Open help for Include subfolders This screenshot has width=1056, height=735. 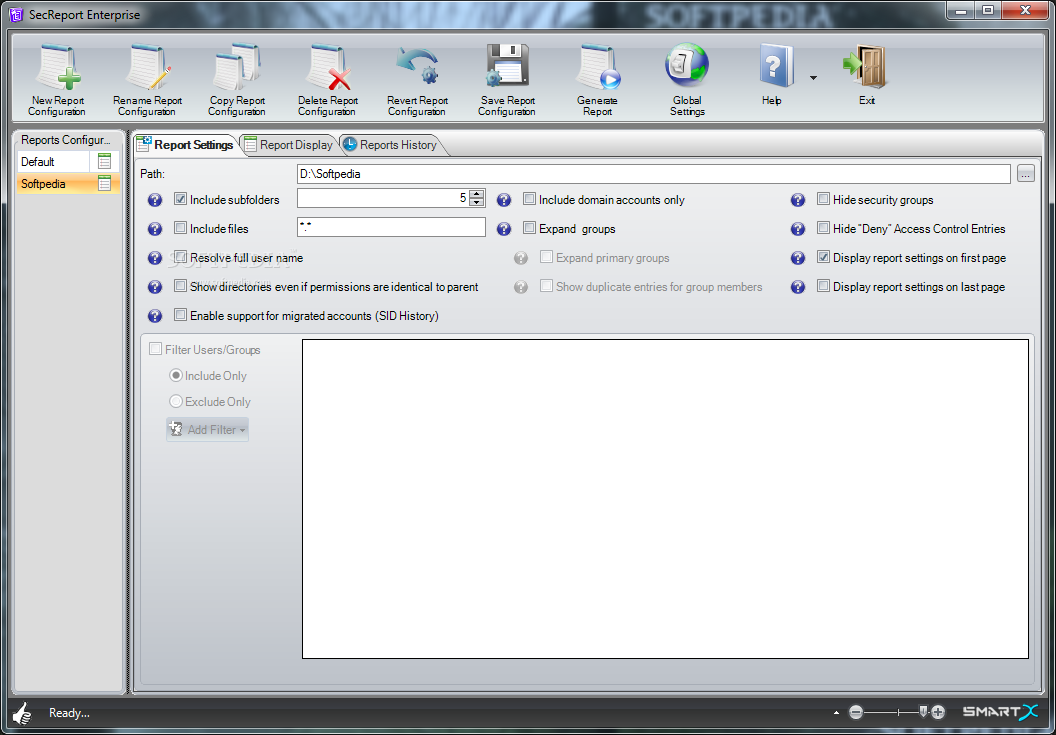155,200
